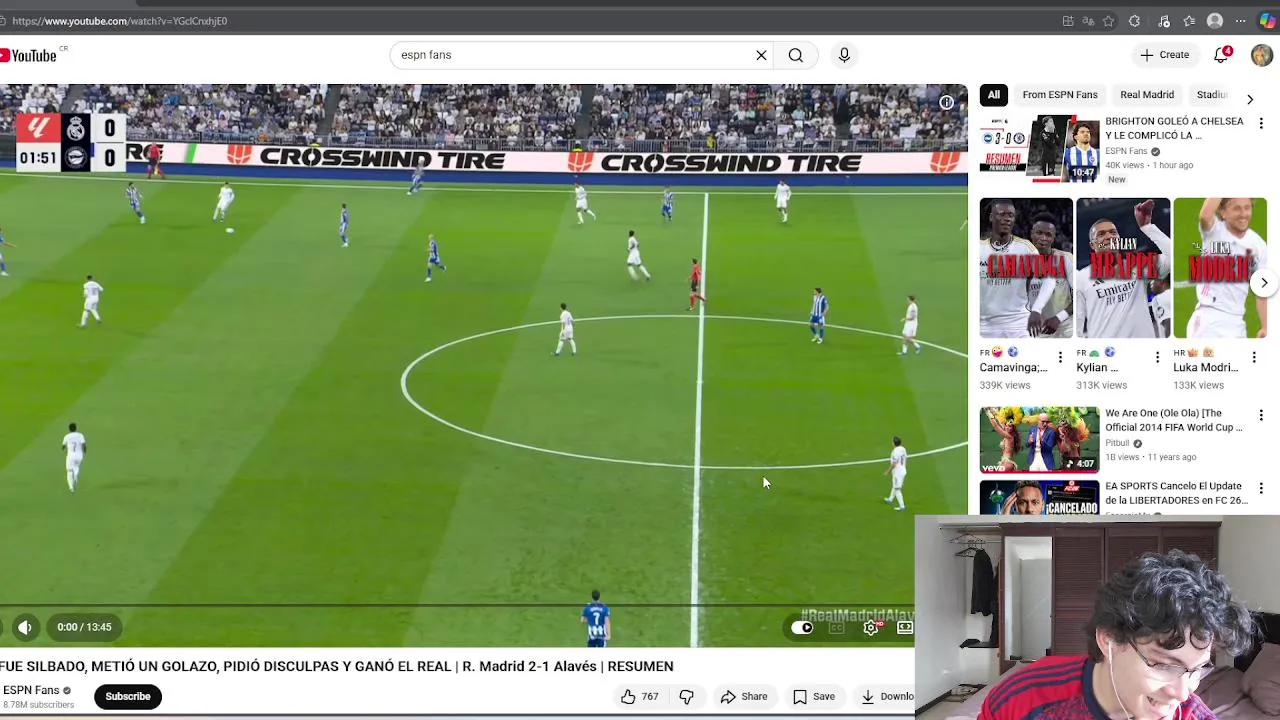This screenshot has width=1280, height=720.
Task: Click the browser address bar URL
Action: coord(120,21)
